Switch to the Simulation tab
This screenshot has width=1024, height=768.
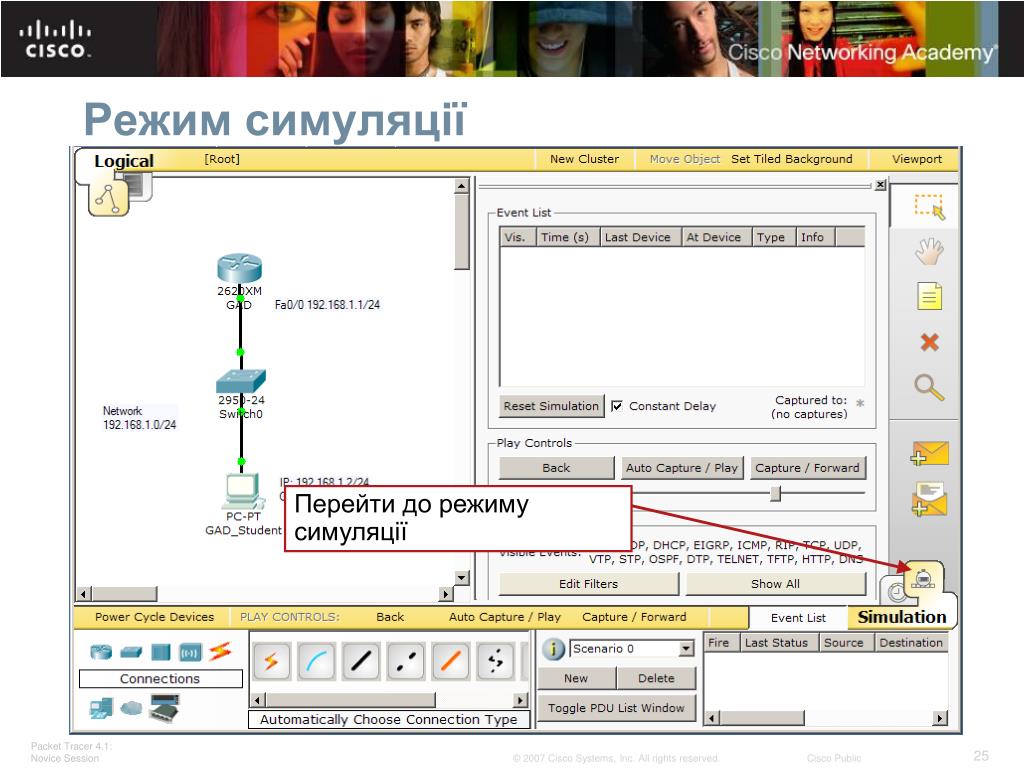click(901, 617)
